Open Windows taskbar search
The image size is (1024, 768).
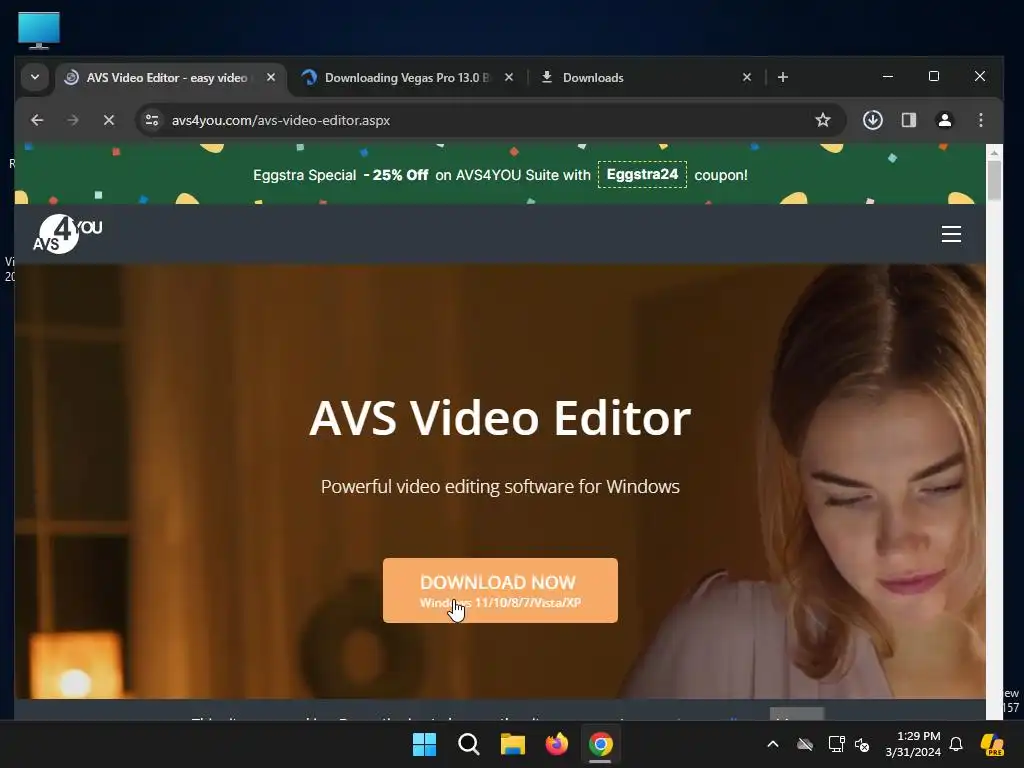coord(468,744)
